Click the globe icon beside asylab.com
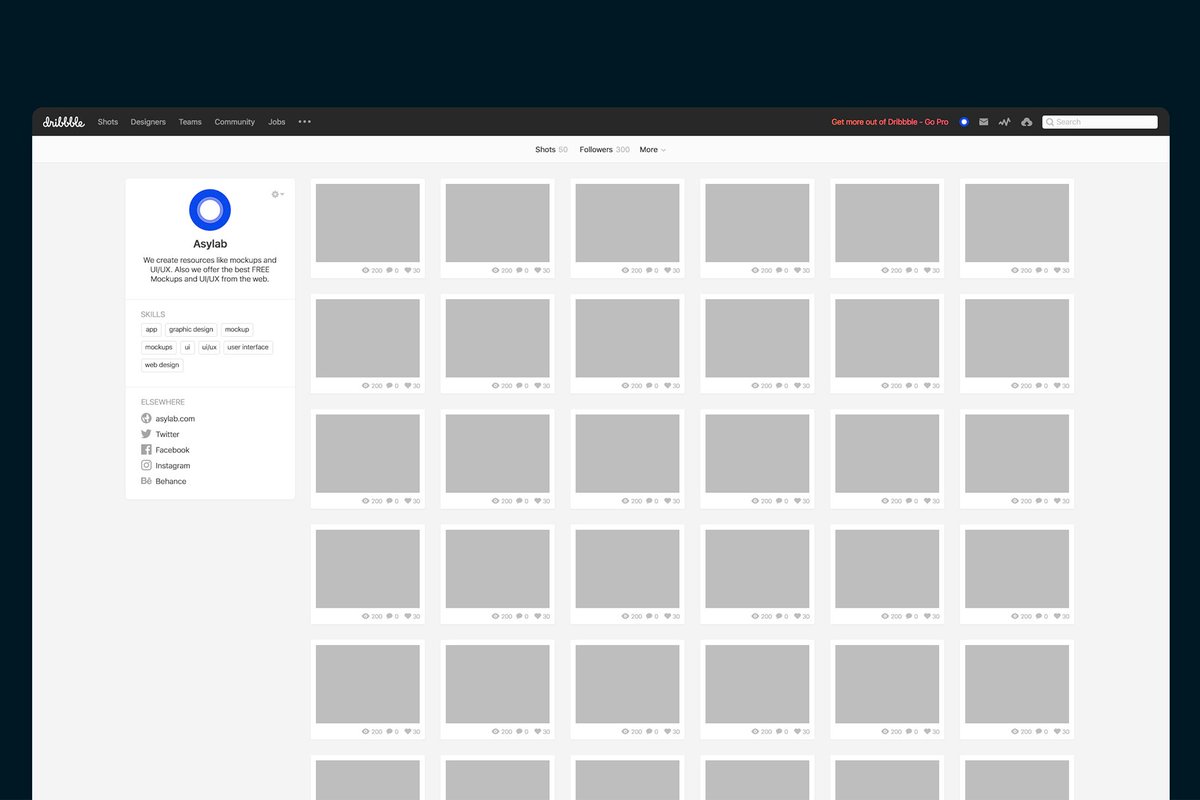The image size is (1200, 800). coord(146,419)
